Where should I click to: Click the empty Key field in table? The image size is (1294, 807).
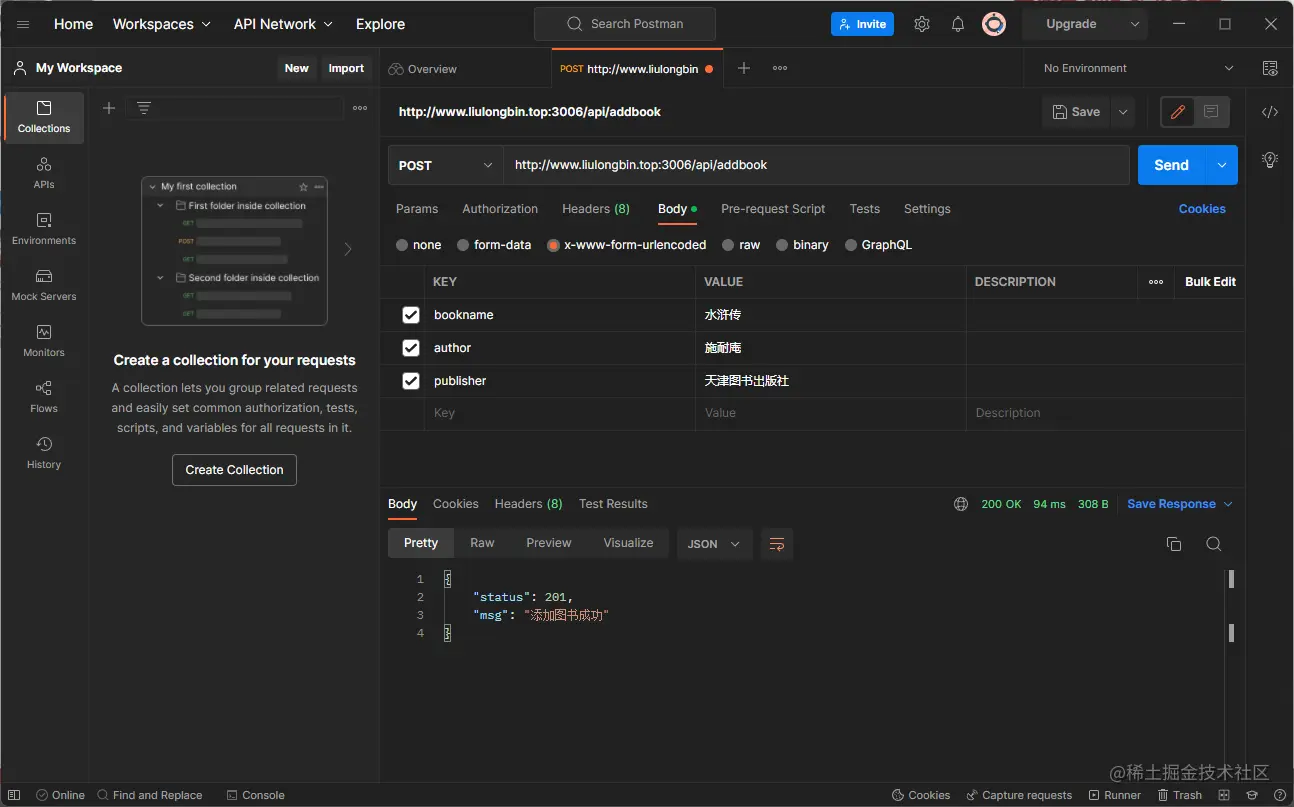click(560, 413)
